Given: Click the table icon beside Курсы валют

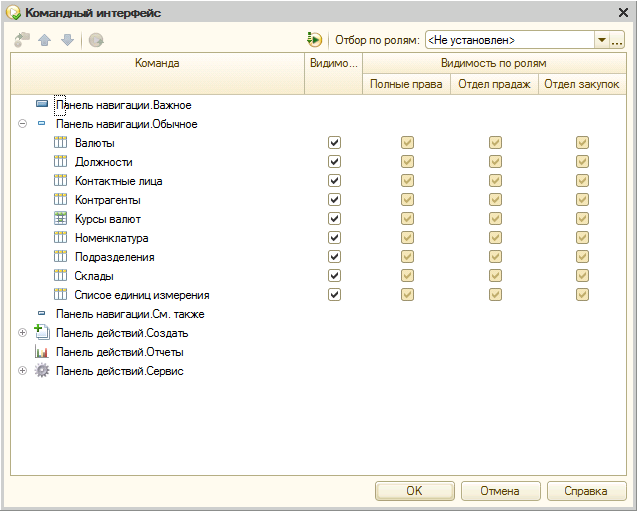Looking at the screenshot, I should click(x=60, y=219).
